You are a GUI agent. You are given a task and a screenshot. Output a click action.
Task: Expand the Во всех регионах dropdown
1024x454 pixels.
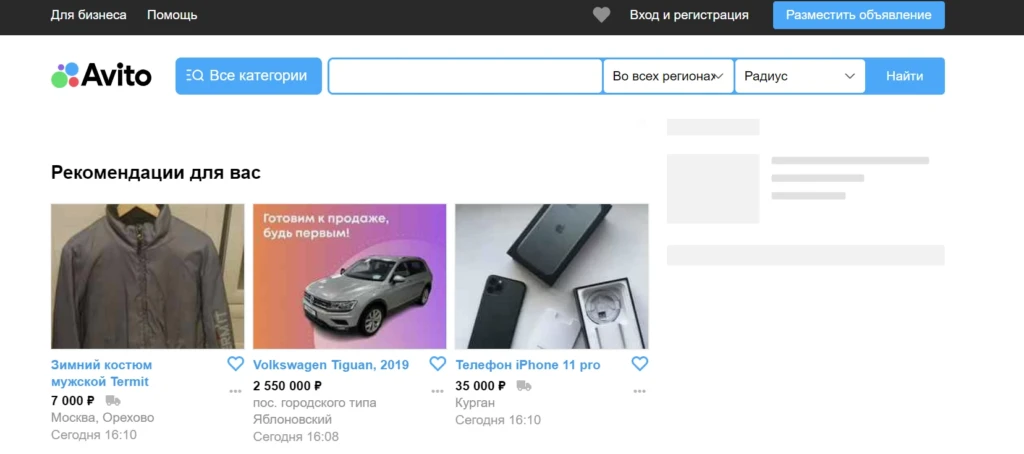point(668,76)
